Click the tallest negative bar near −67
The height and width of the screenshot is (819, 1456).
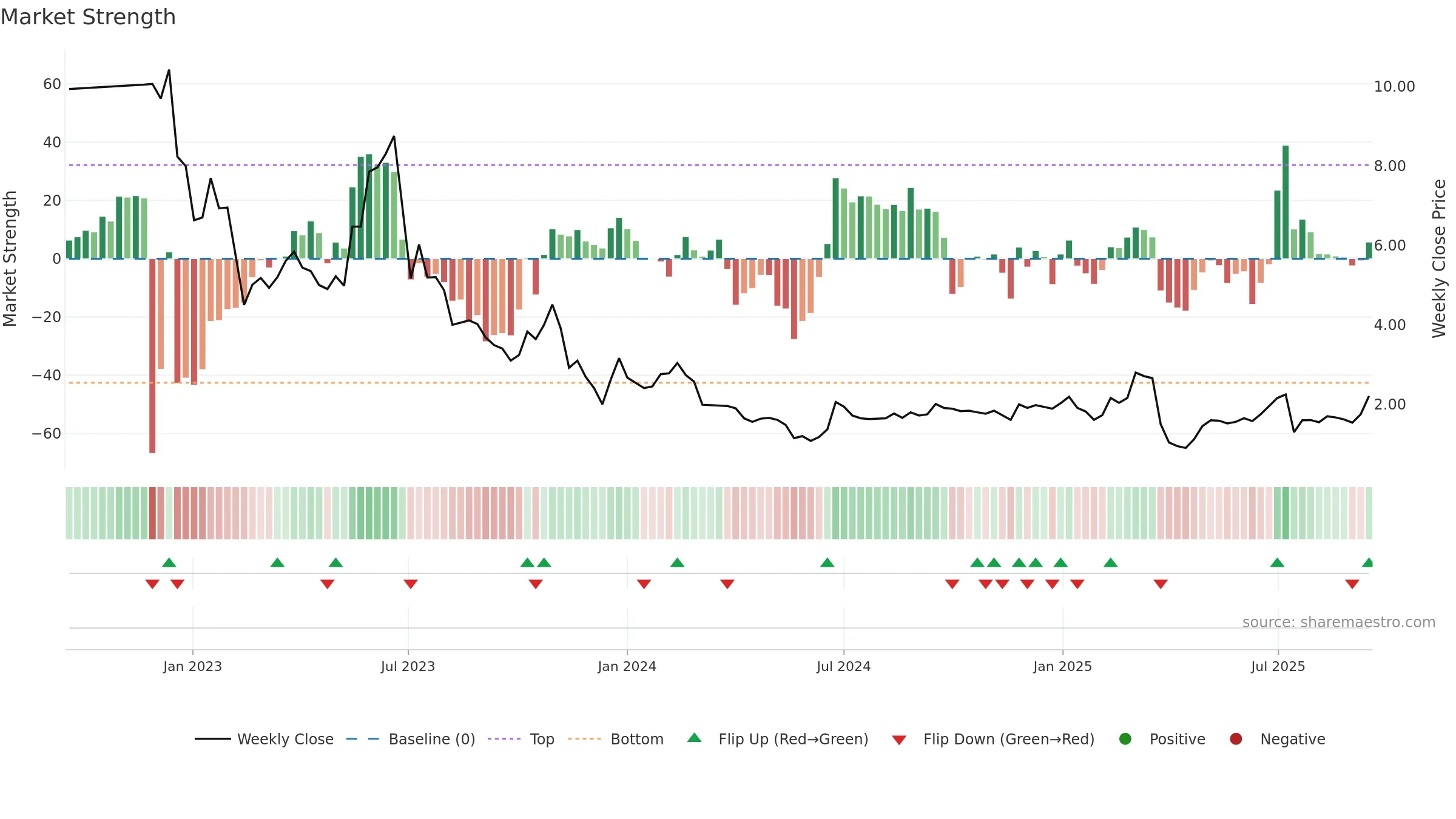(x=152, y=356)
